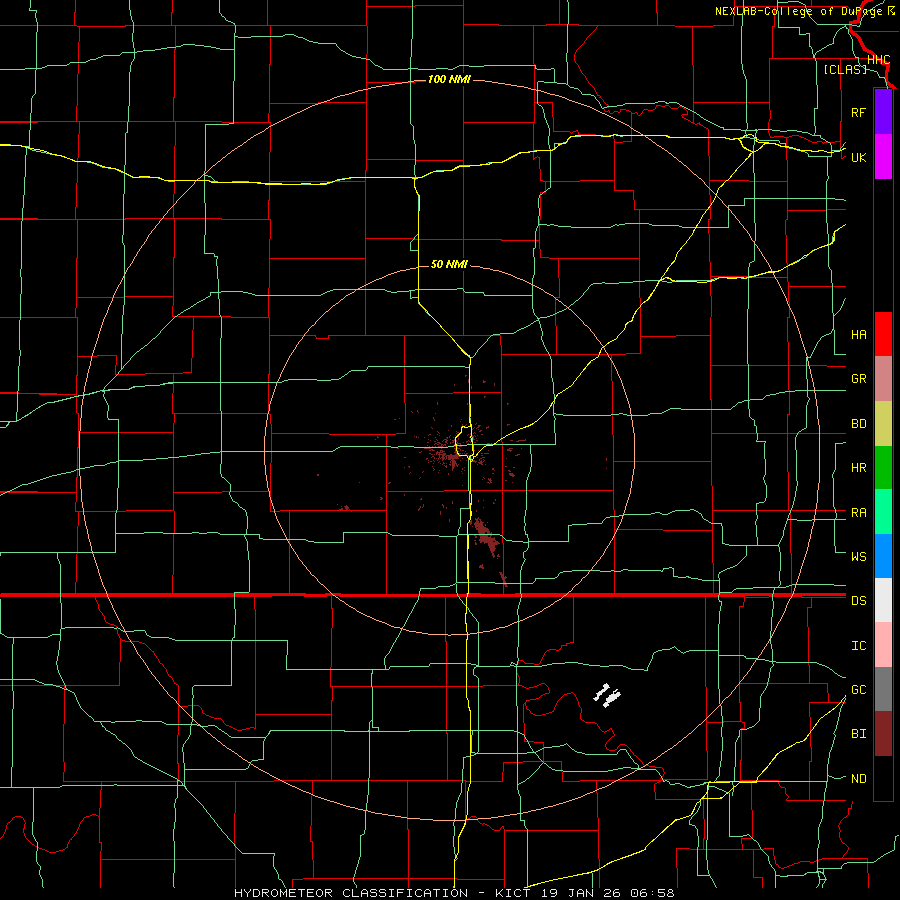Click the 100 NMI range ring label
900x900 pixels.
click(449, 79)
